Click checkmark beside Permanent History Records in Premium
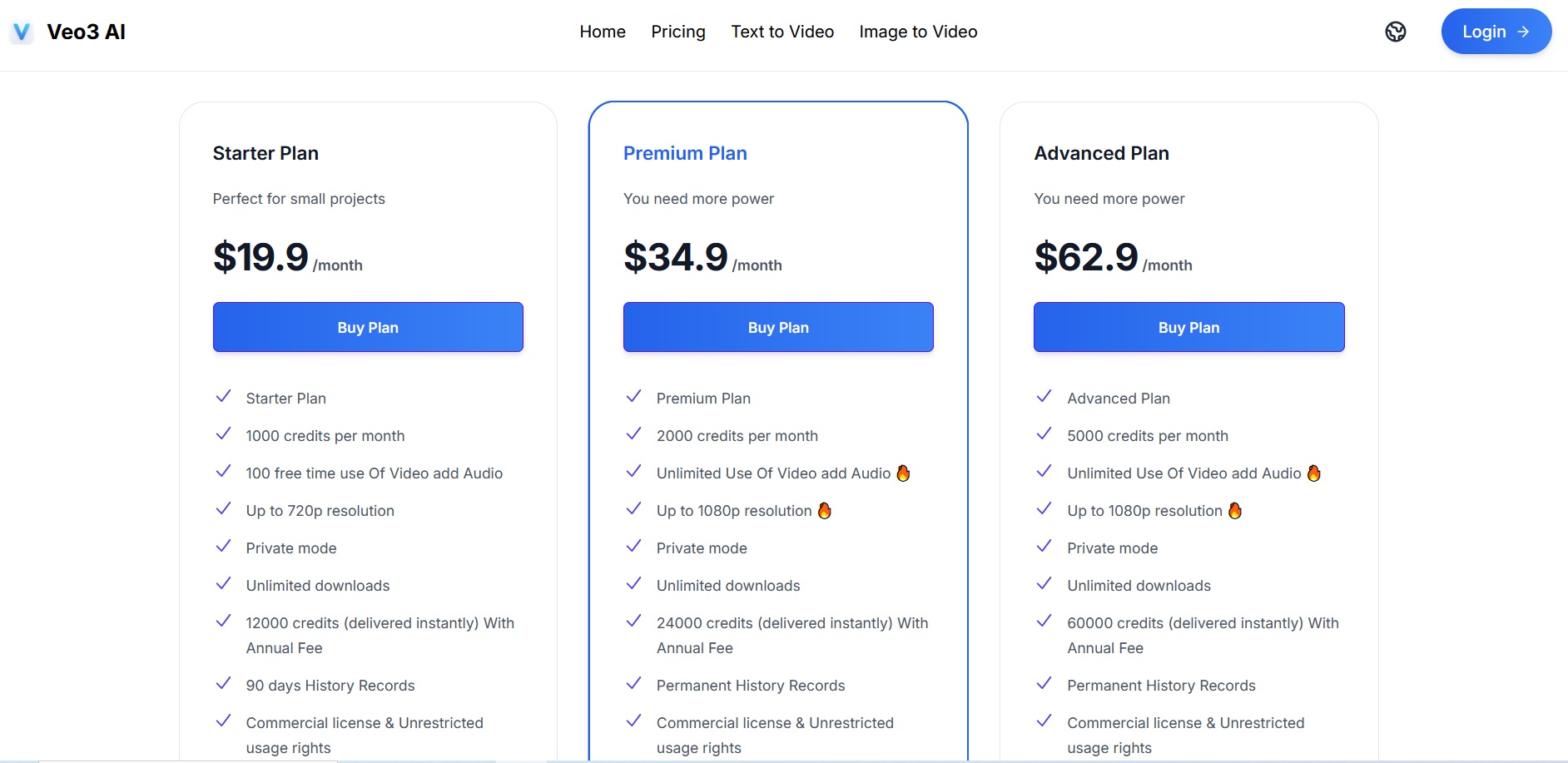This screenshot has width=1568, height=763. tap(633, 684)
